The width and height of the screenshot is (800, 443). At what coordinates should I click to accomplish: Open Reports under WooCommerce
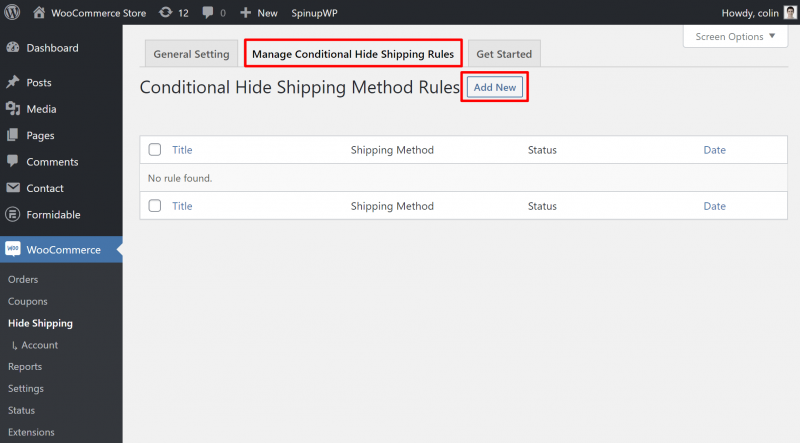point(25,367)
